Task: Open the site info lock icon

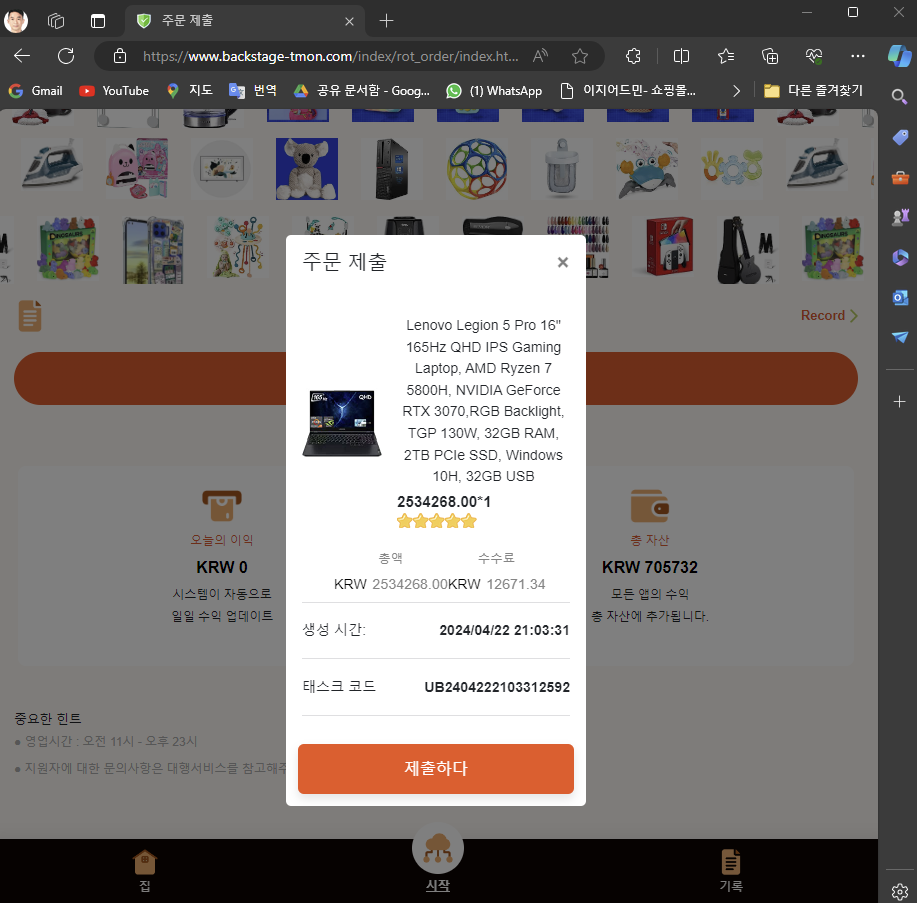Action: tap(120, 56)
